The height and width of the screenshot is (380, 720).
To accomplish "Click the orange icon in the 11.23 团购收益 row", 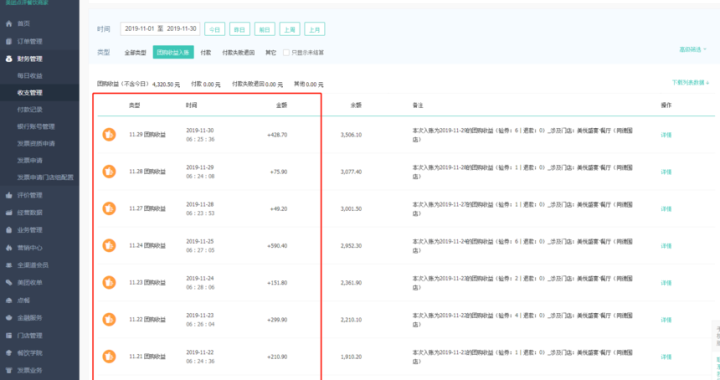I will click(109, 282).
